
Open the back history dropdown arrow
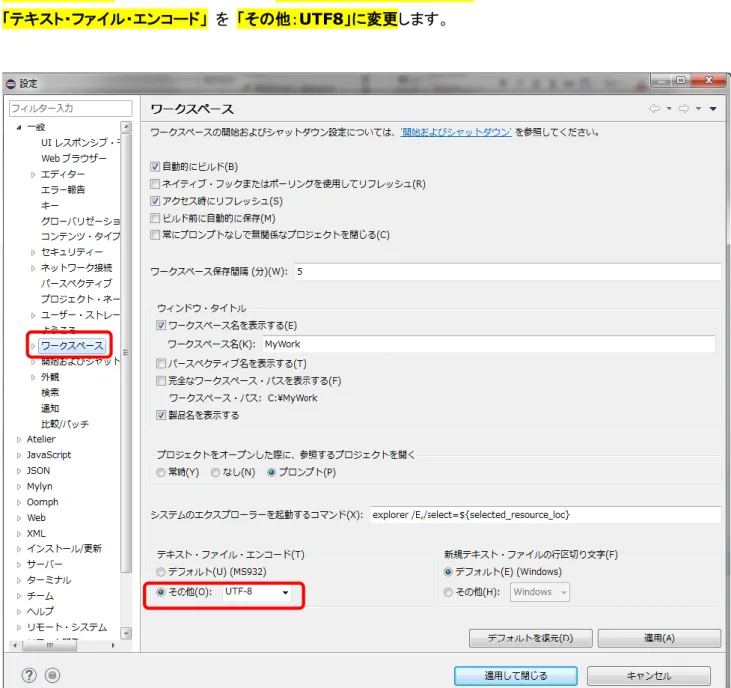click(x=669, y=109)
